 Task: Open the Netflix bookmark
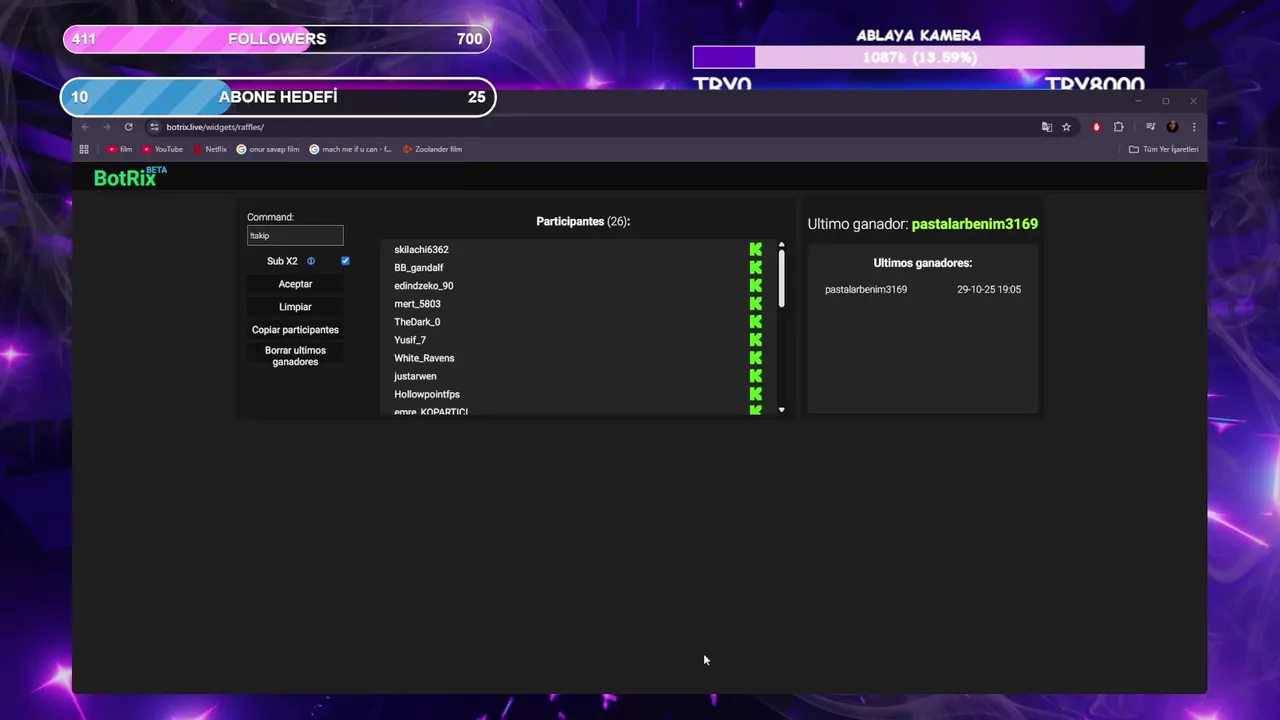click(x=210, y=149)
